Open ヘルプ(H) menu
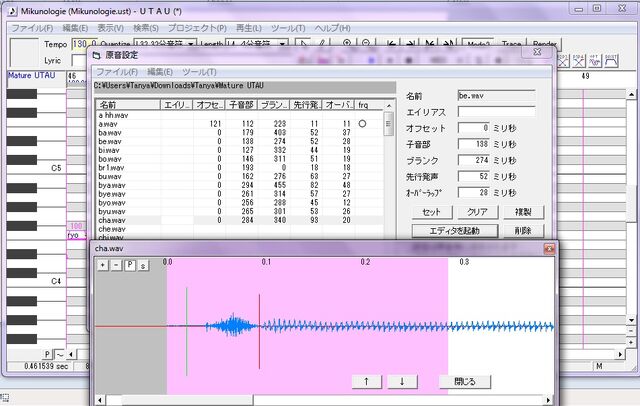 (x=332, y=28)
